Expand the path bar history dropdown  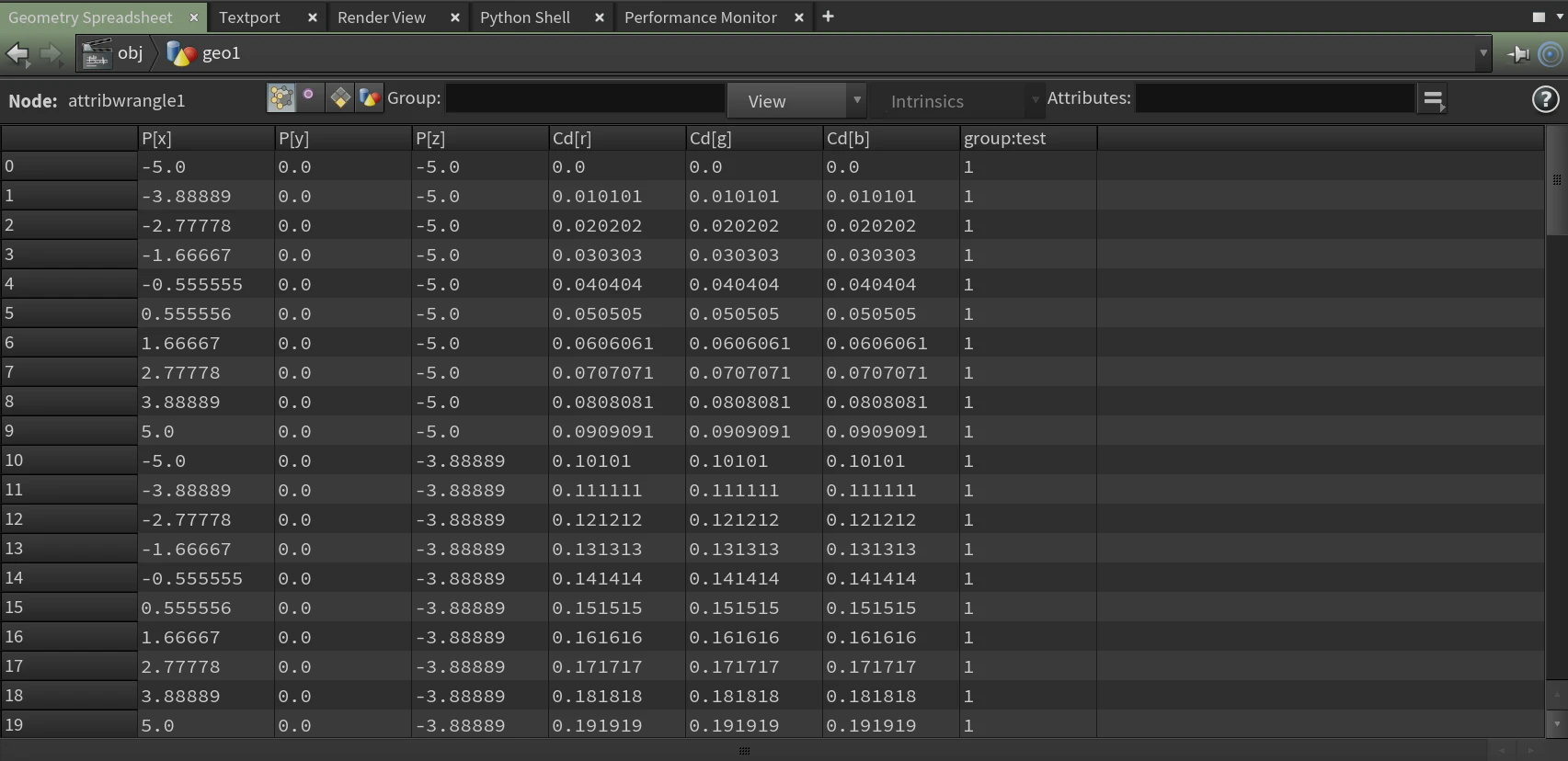coord(1482,53)
